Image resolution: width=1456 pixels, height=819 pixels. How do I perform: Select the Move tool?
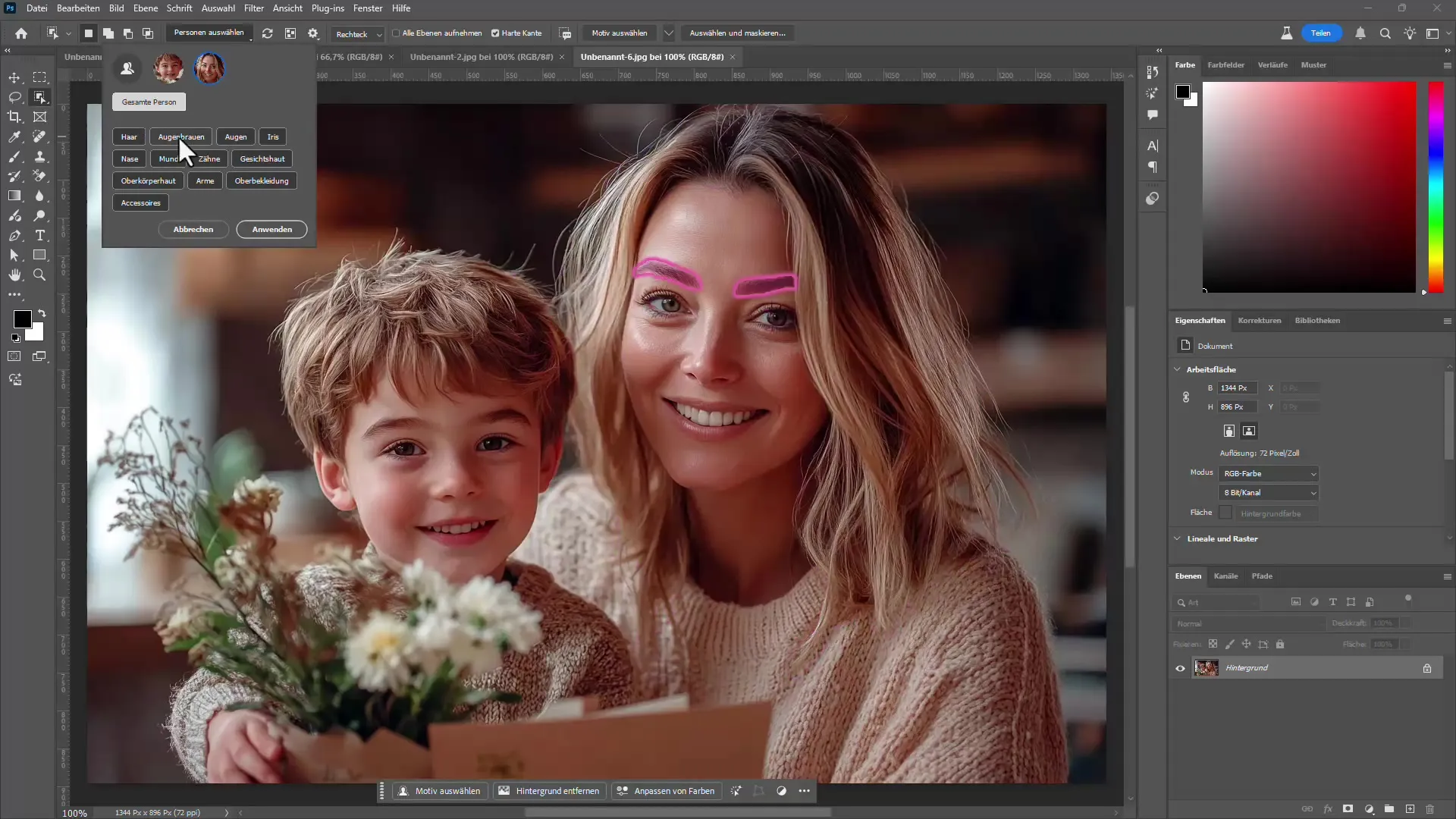point(14,77)
